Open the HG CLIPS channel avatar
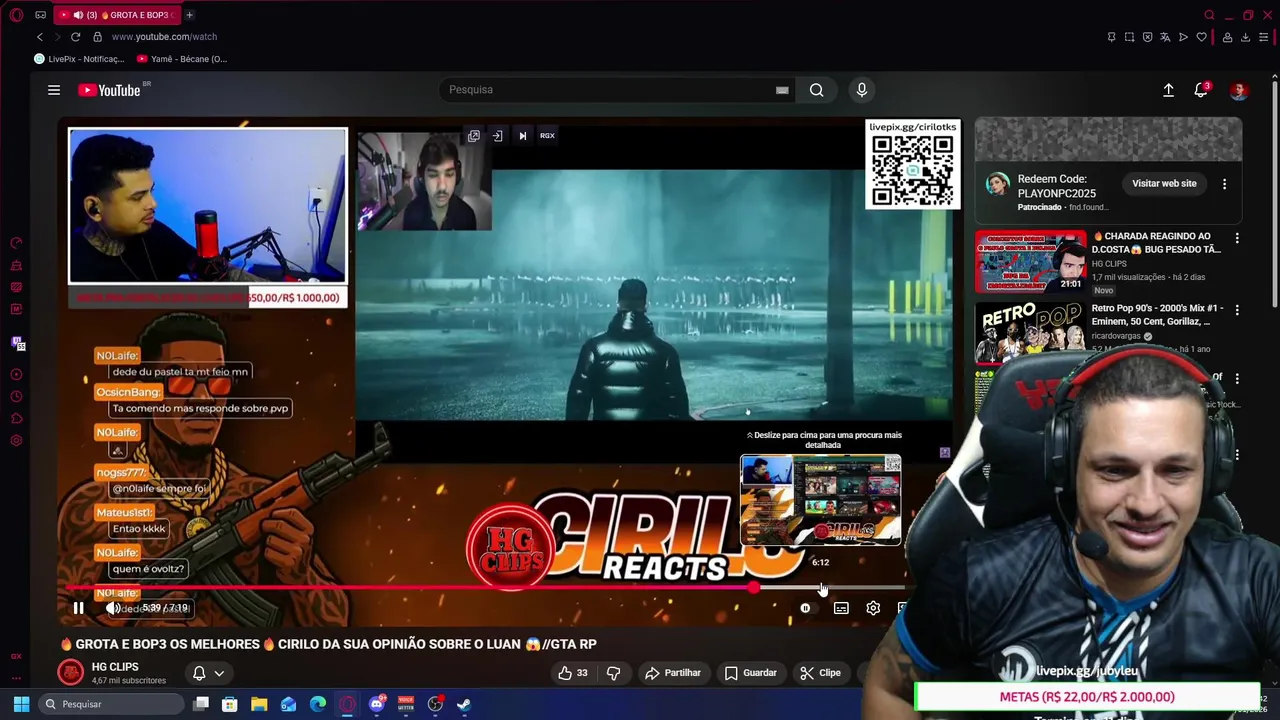The image size is (1280, 720). coord(70,672)
